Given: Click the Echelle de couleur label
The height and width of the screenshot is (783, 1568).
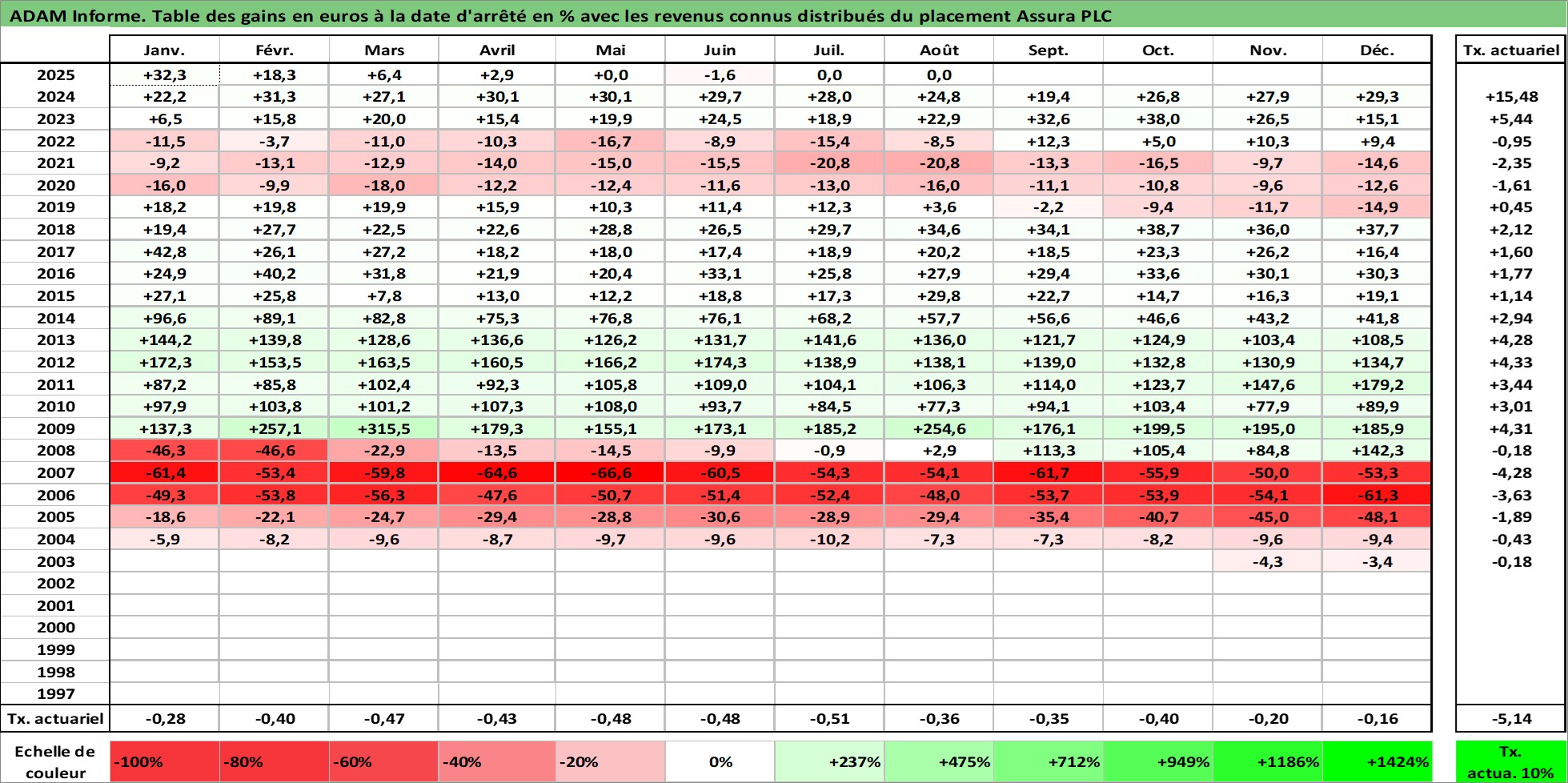Looking at the screenshot, I should tap(55, 761).
